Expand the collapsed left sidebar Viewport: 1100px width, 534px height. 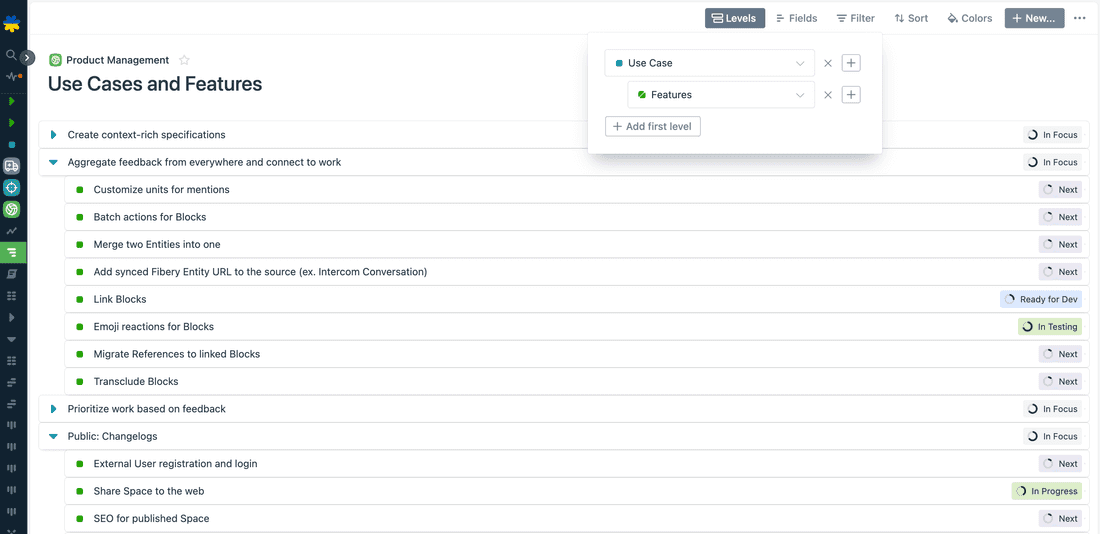(28, 58)
